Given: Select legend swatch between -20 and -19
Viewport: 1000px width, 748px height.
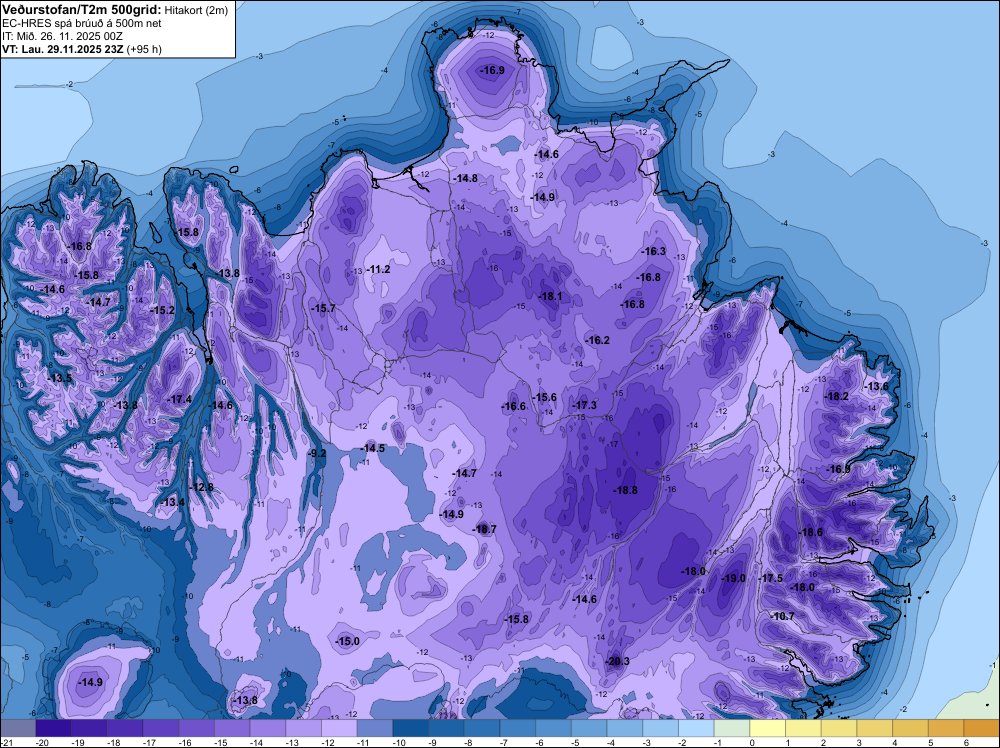Looking at the screenshot, I should [54, 727].
